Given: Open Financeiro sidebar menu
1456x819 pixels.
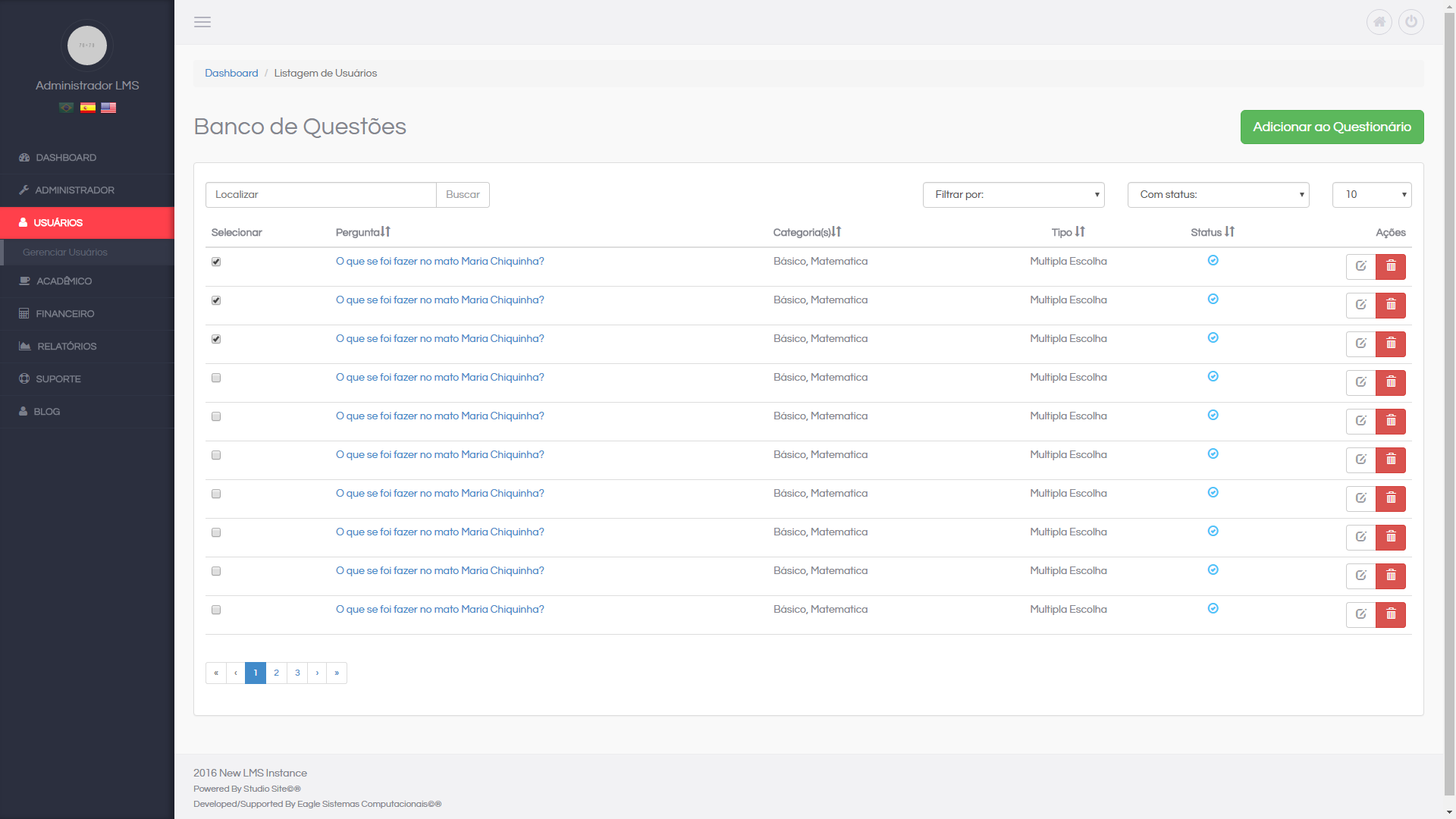Looking at the screenshot, I should (87, 314).
